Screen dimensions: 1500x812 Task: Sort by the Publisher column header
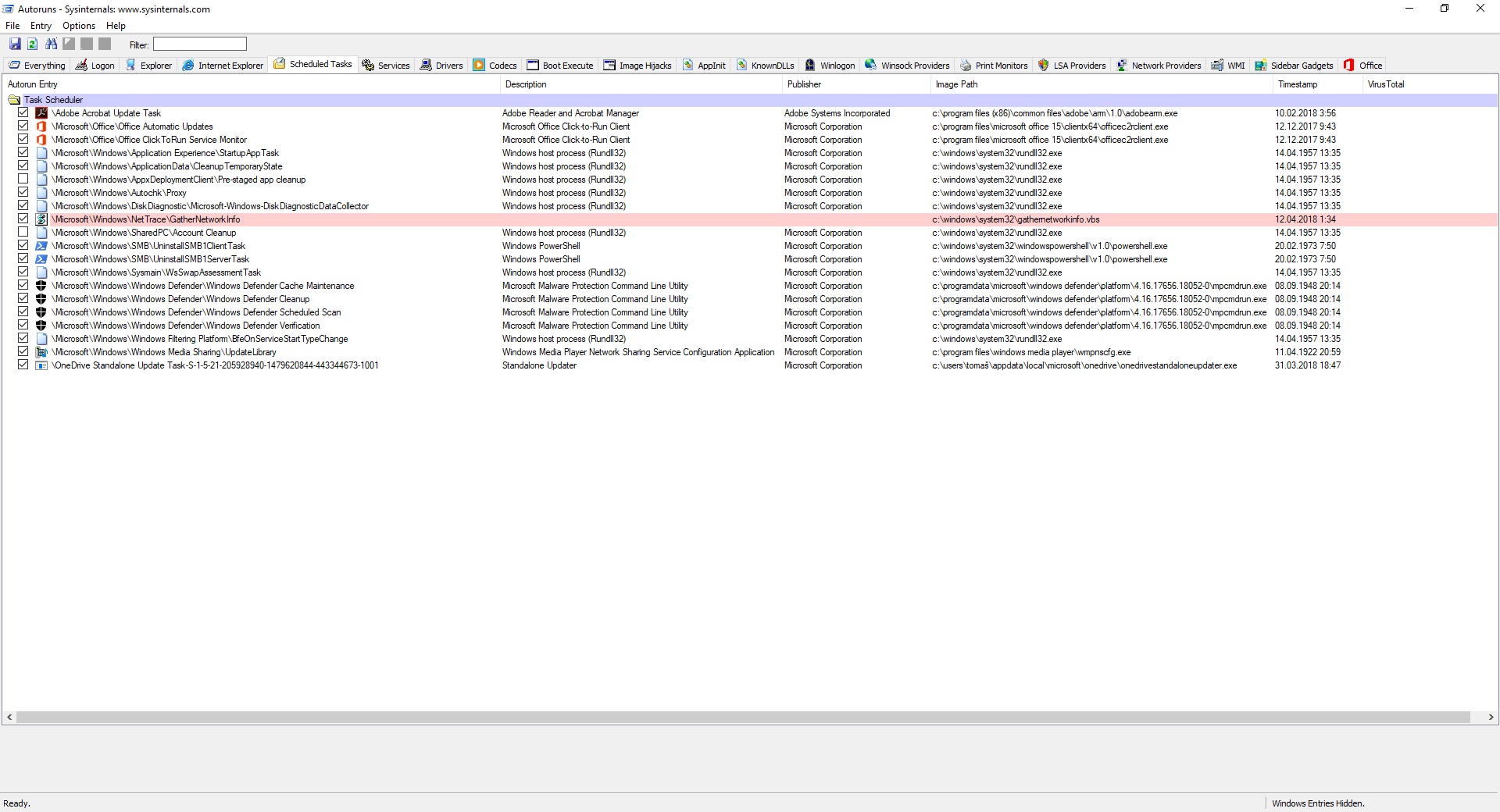point(856,84)
